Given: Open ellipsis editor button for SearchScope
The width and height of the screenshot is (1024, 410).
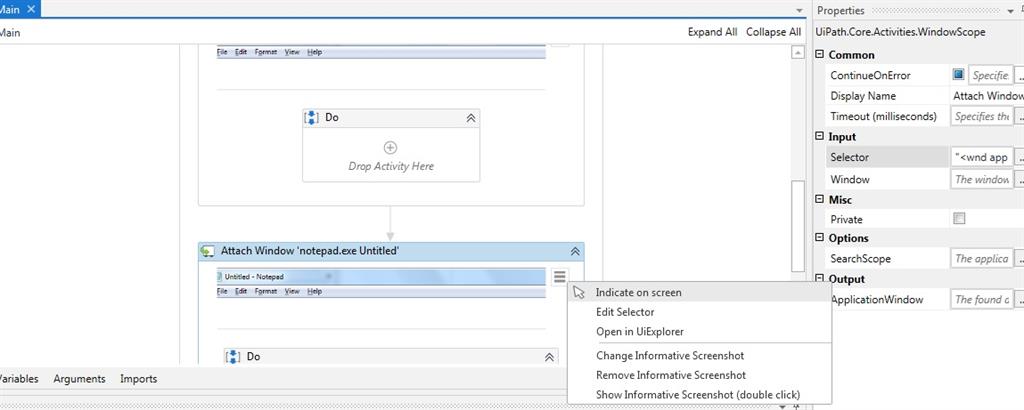Looking at the screenshot, I should tap(1019, 259).
